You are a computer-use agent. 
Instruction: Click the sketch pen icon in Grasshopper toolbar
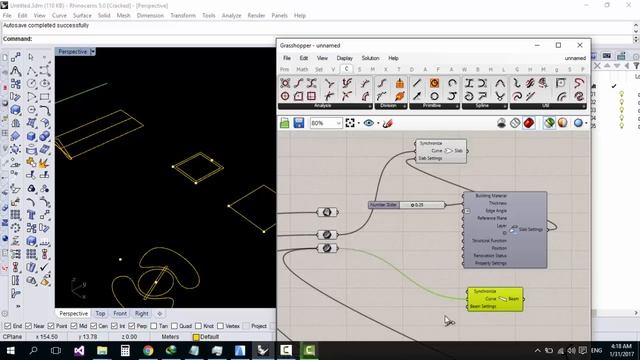(x=387, y=123)
